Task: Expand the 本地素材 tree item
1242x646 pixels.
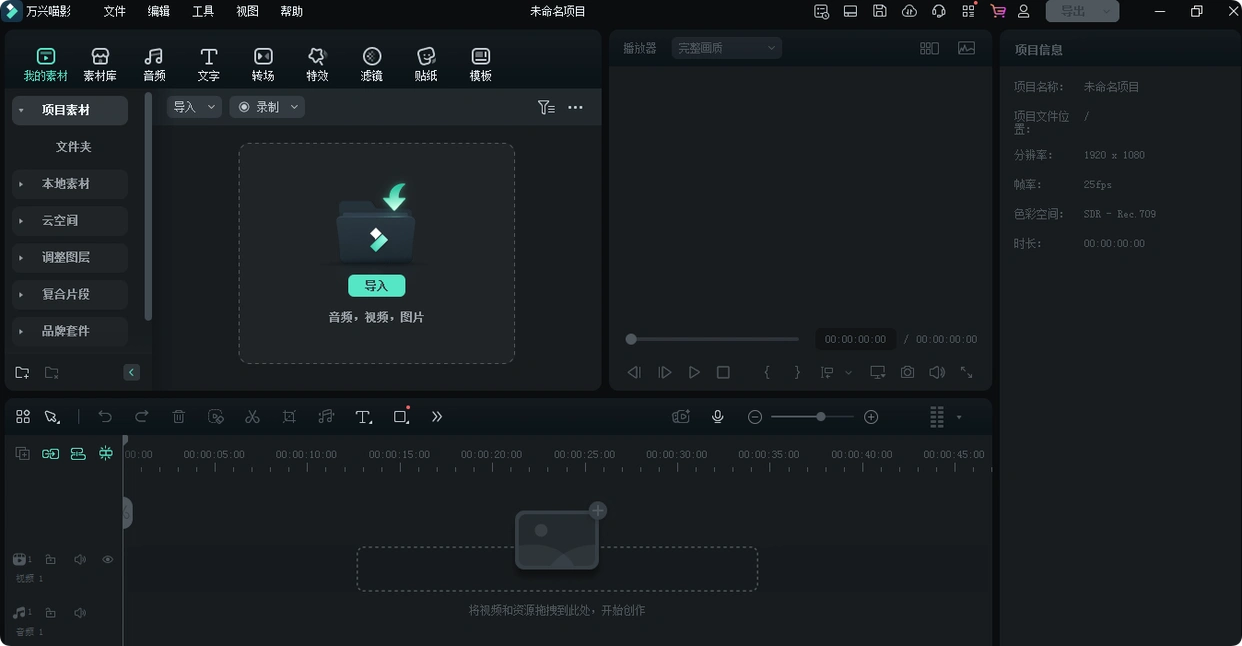Action: 22,184
